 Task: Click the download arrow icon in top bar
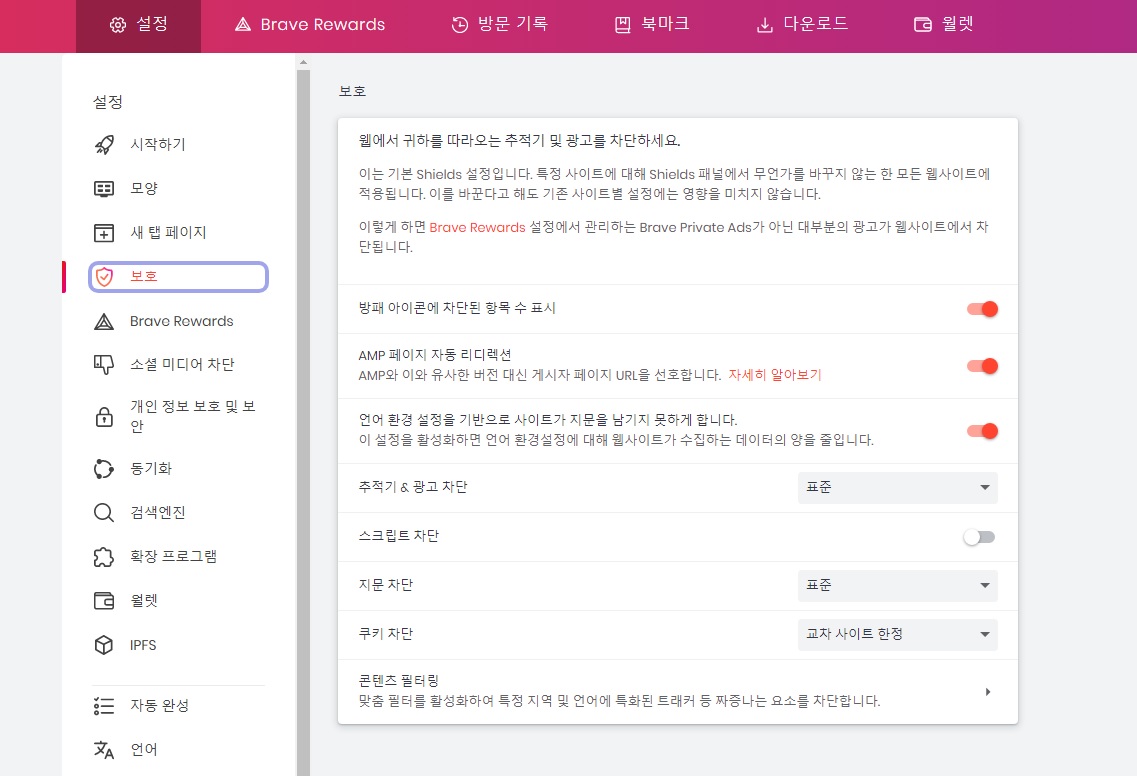tap(764, 25)
